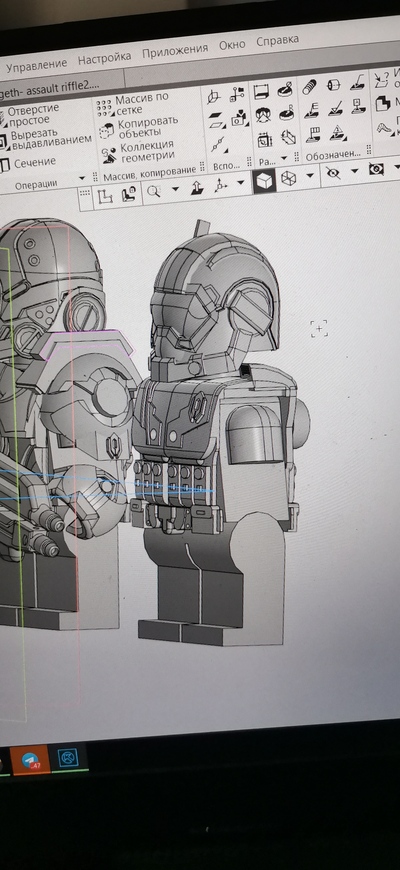The image size is (400, 870).
Task: Click the Вспо... panel label
Action: click(226, 165)
